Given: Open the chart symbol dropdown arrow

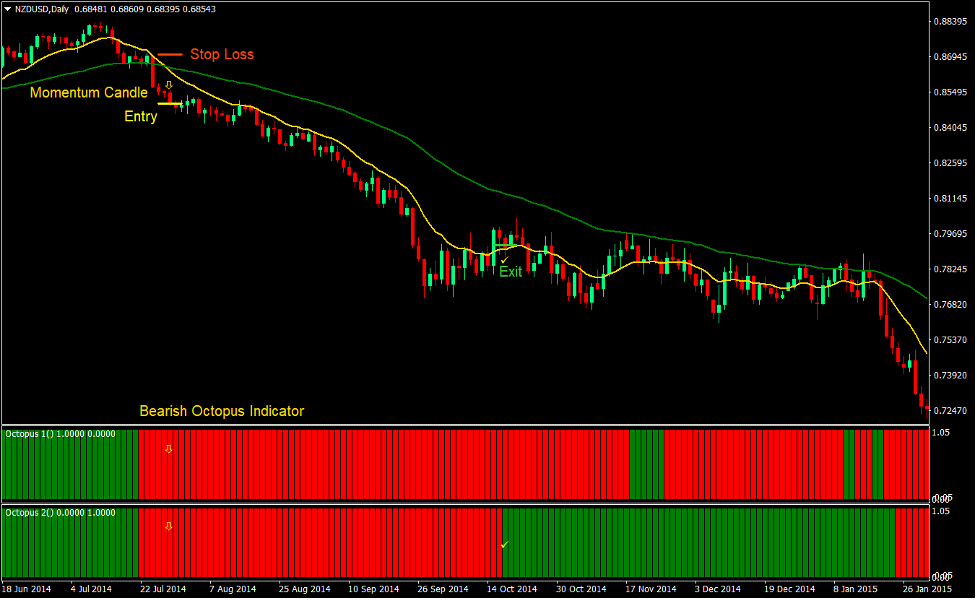Looking at the screenshot, I should click(8, 8).
